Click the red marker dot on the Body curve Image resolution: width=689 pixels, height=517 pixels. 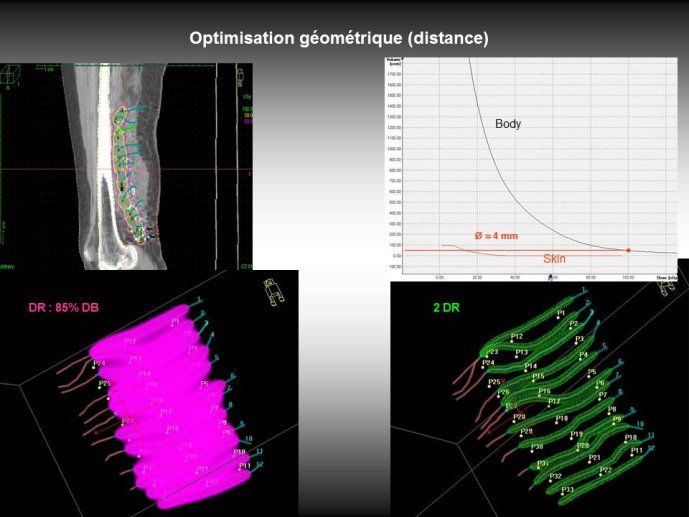(x=628, y=250)
